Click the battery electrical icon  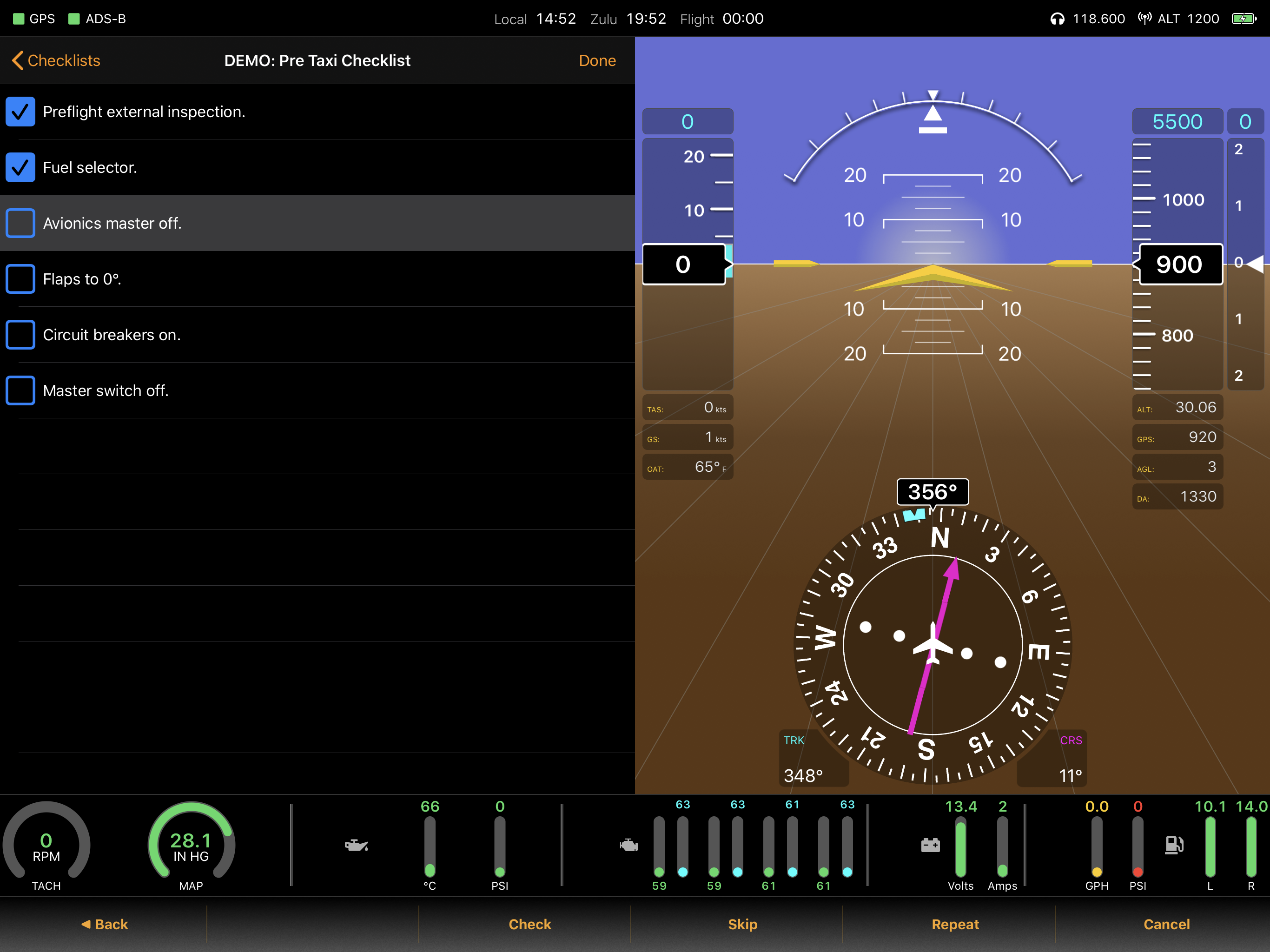coord(930,845)
